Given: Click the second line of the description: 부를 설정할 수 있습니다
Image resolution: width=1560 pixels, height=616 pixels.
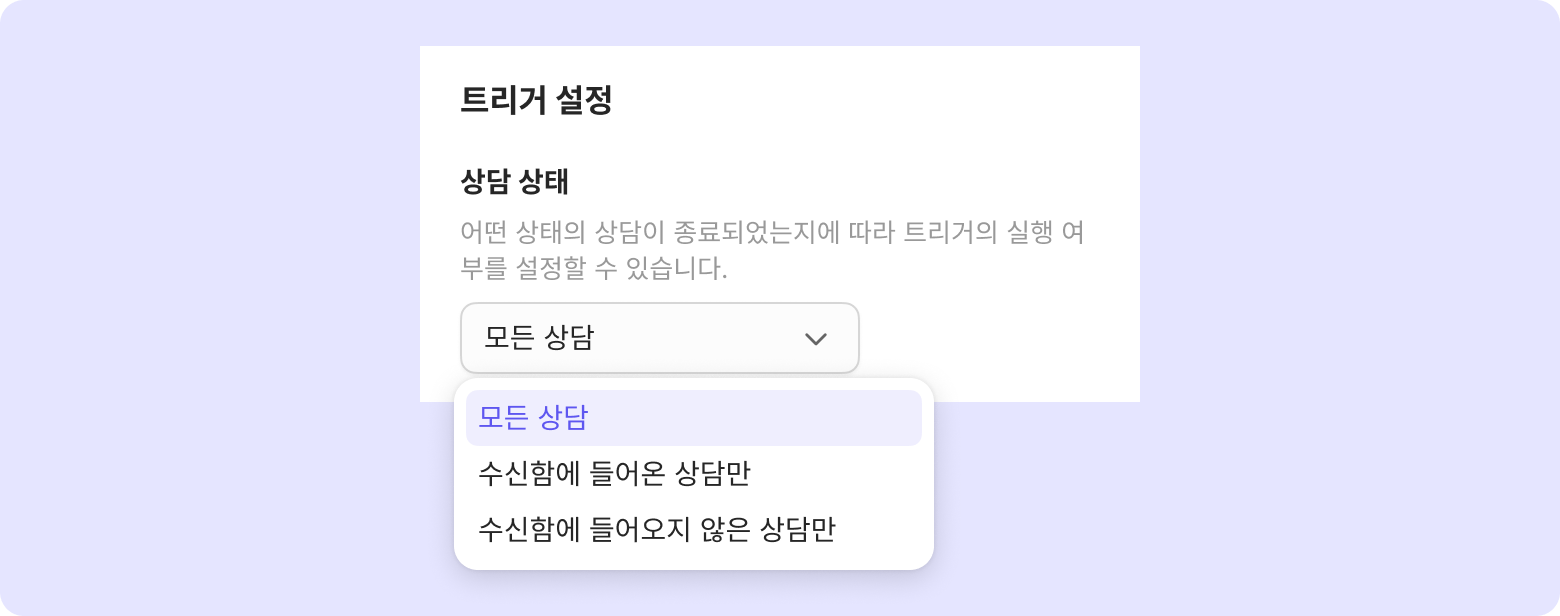Looking at the screenshot, I should [593, 269].
